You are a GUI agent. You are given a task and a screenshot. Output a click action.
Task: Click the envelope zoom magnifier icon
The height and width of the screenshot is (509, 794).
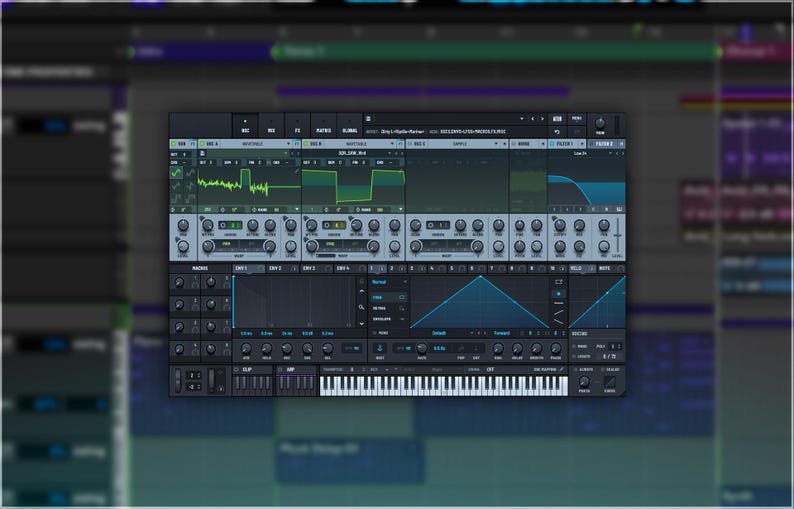point(362,307)
